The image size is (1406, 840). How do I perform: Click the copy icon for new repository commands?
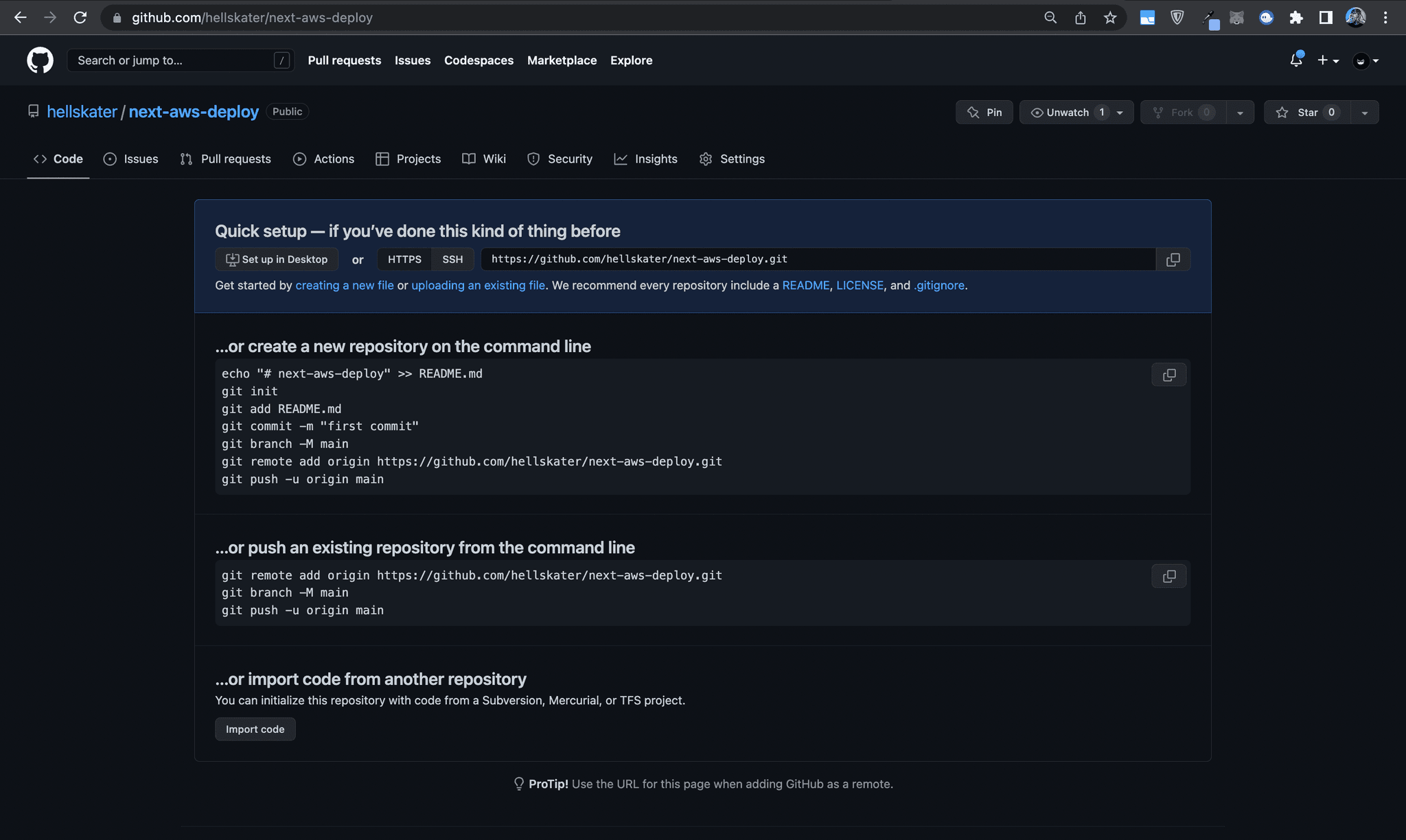[x=1168, y=374]
